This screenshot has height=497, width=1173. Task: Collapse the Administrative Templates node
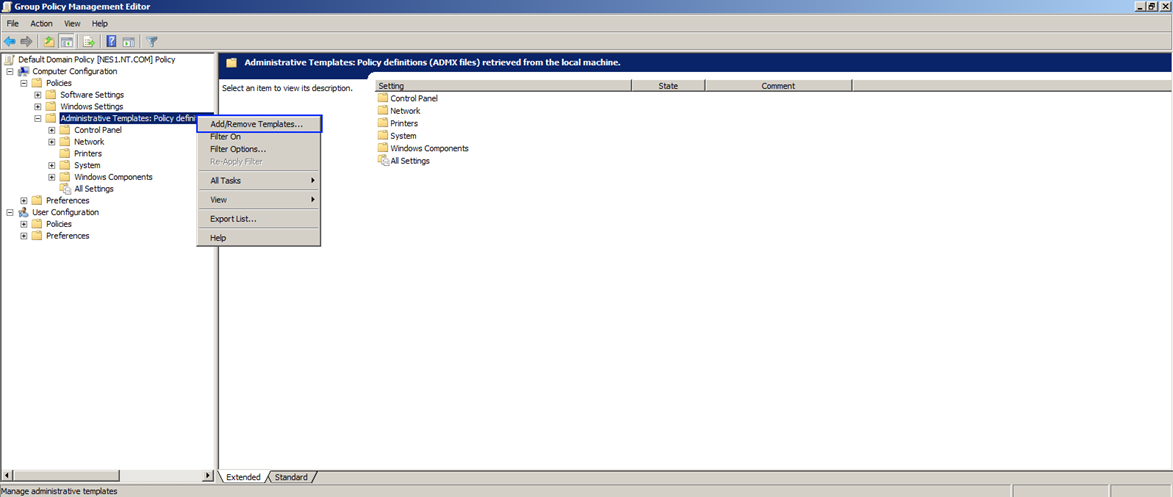(38, 118)
